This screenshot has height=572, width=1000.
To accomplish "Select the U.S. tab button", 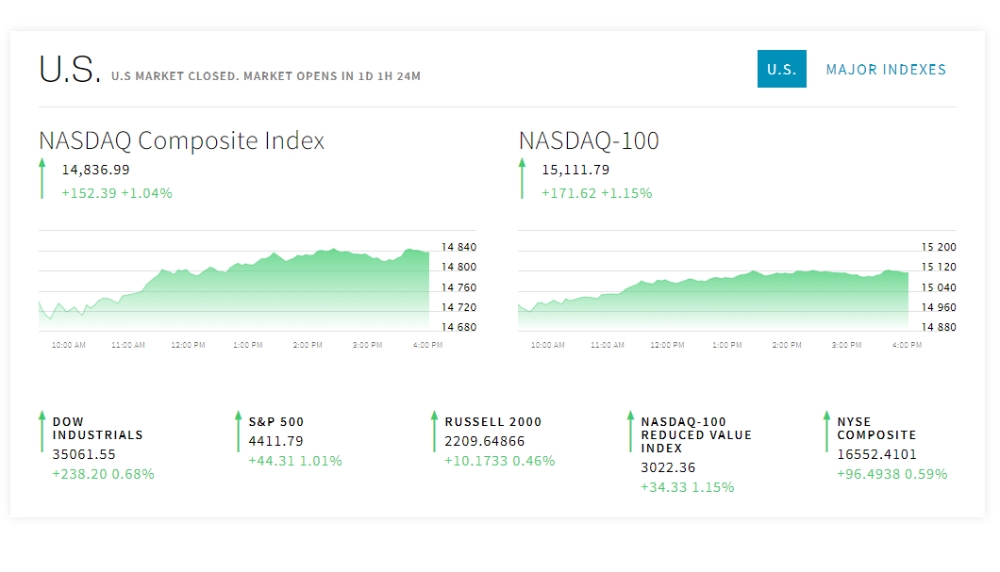I will (x=781, y=69).
